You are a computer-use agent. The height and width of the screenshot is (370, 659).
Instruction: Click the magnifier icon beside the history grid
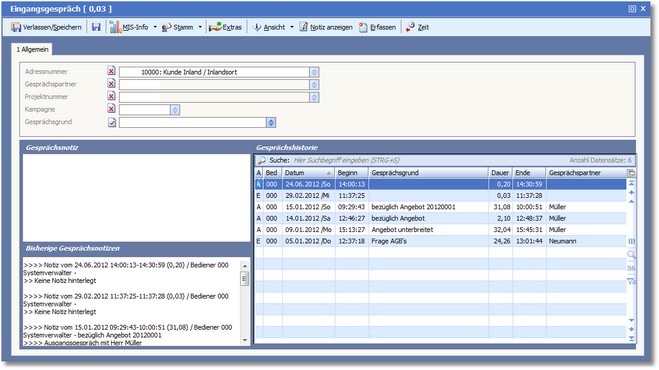coord(631,254)
